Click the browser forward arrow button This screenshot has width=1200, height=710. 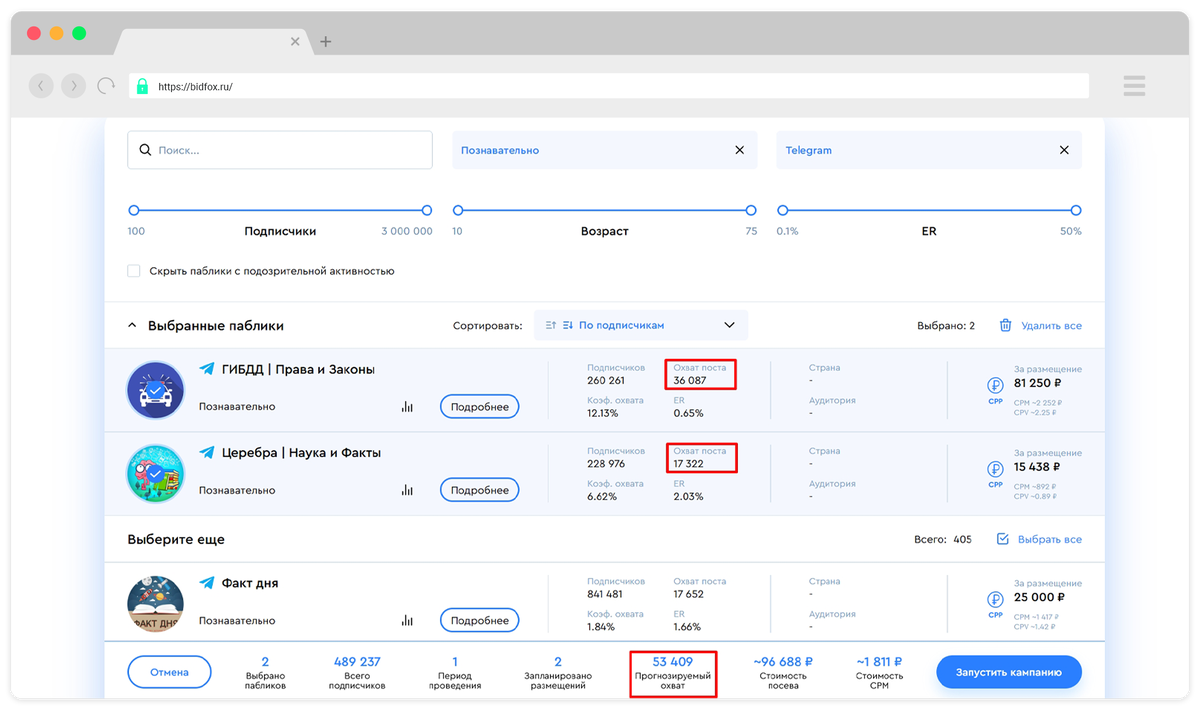[x=73, y=86]
